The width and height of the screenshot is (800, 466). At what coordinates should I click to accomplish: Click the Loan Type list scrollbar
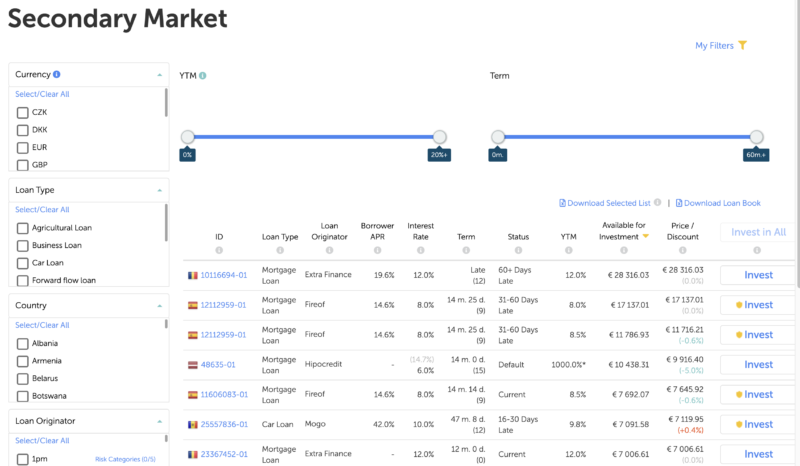click(x=166, y=223)
